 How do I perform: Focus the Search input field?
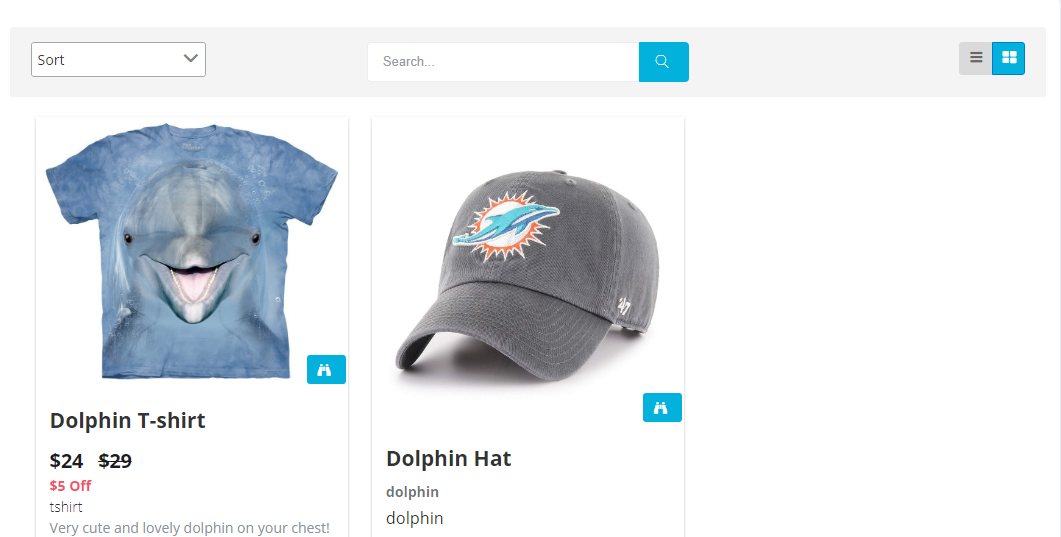[503, 62]
